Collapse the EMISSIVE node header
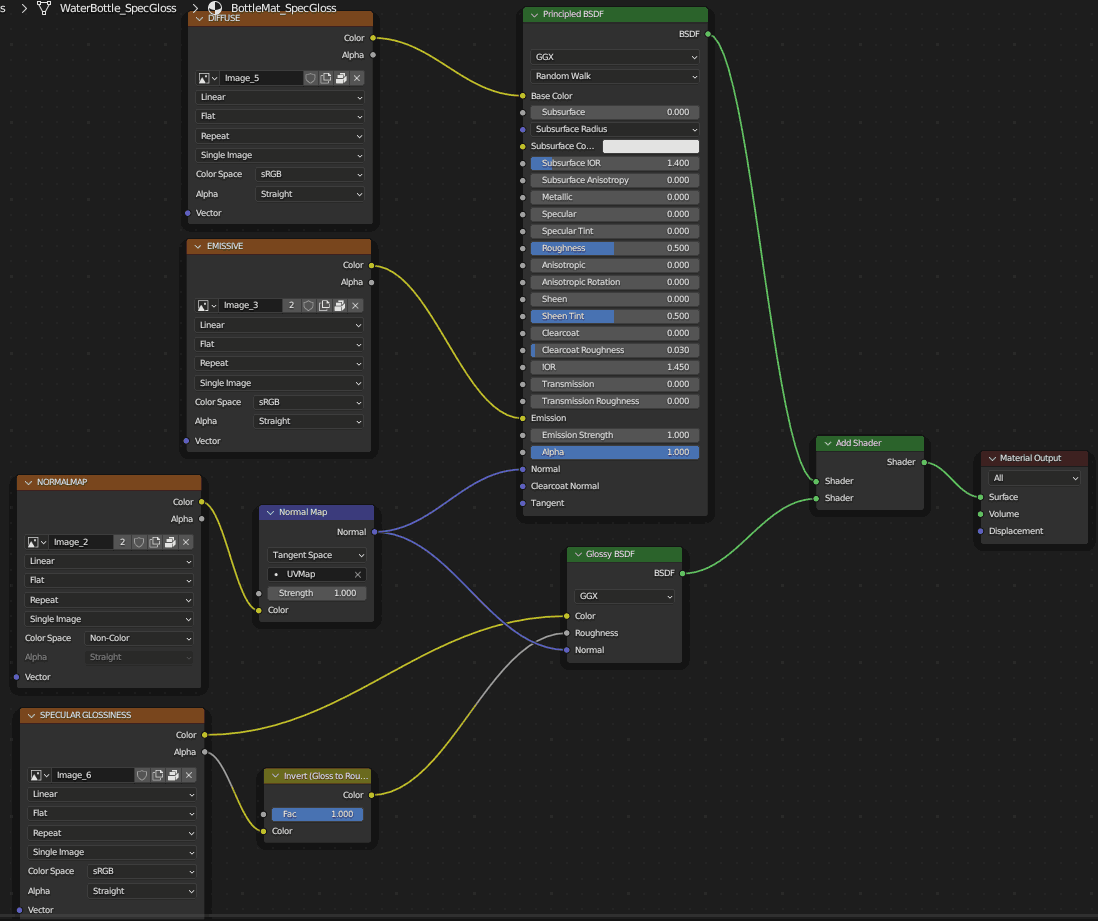The image size is (1098, 921). (x=196, y=246)
